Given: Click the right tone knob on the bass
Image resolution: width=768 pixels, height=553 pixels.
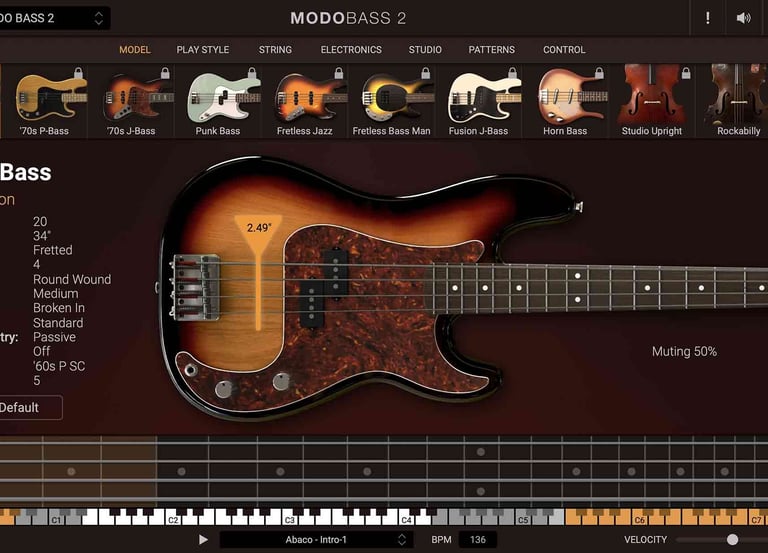Looking at the screenshot, I should click(281, 382).
